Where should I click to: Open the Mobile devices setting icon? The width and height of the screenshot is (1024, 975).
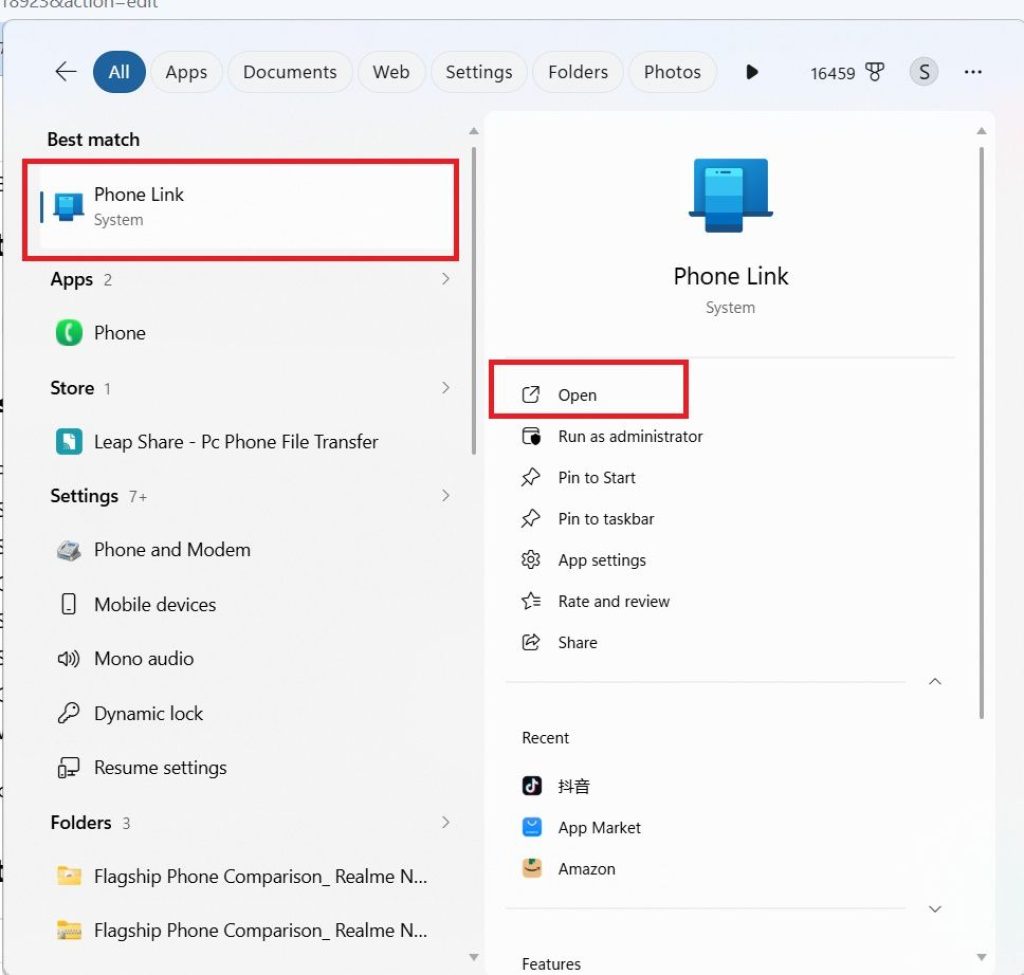(x=69, y=604)
